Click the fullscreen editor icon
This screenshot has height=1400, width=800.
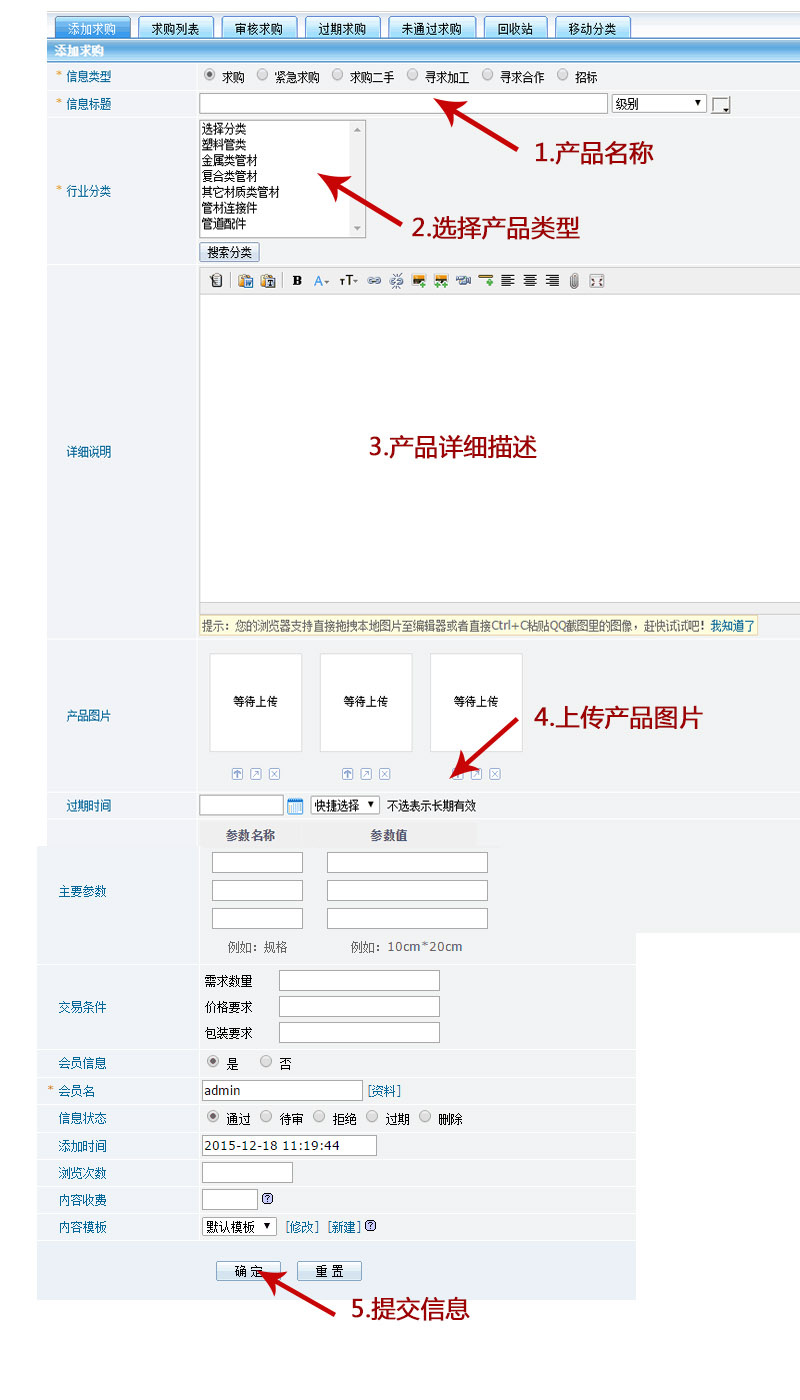[x=597, y=281]
